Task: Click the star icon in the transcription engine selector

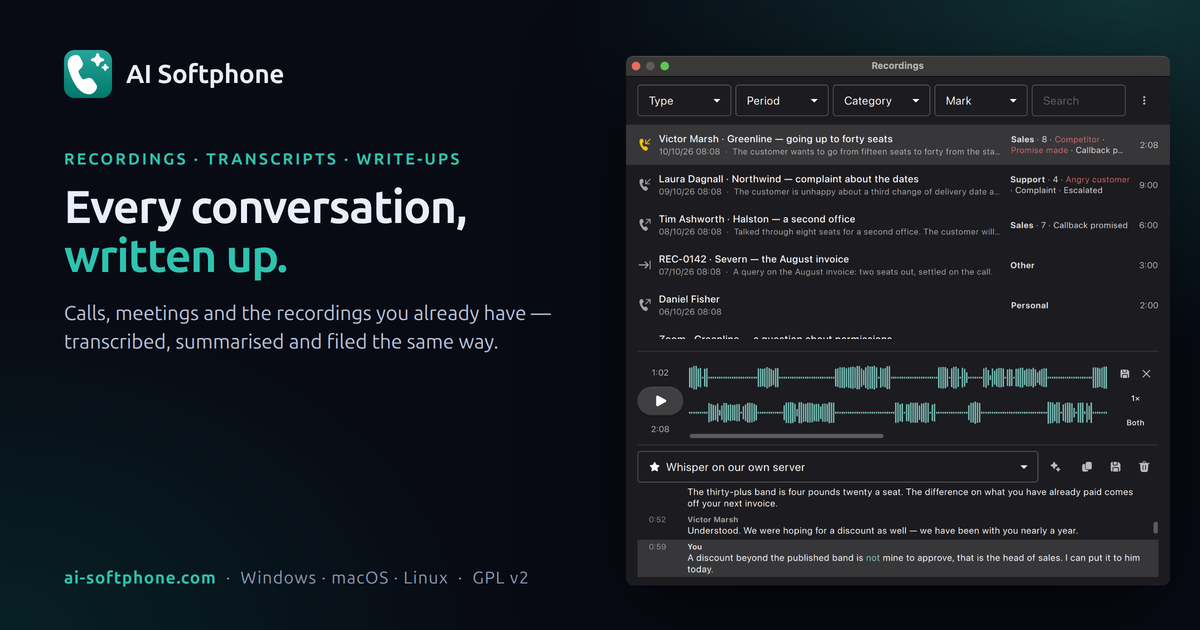Action: point(655,467)
